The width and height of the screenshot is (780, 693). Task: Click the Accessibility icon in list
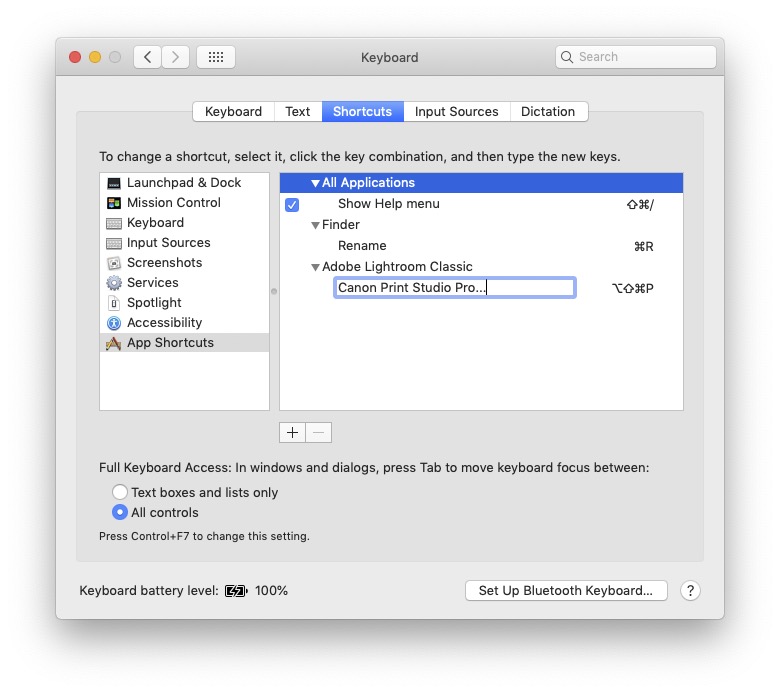click(114, 323)
